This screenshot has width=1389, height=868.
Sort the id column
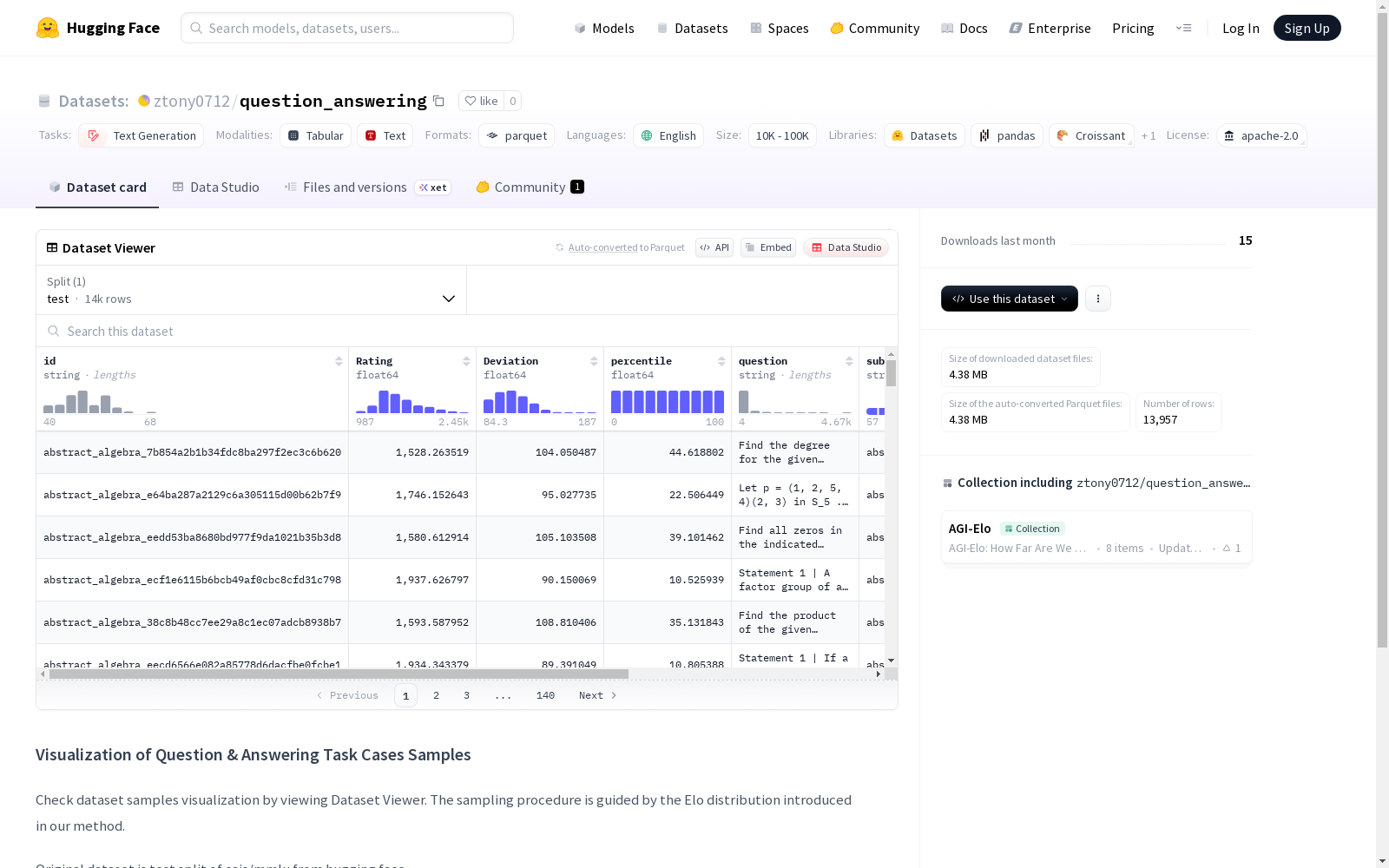[x=339, y=361]
